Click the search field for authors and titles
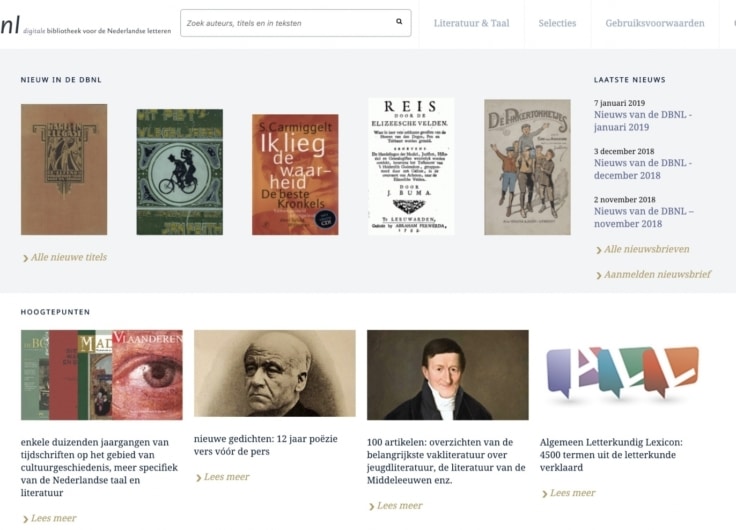736x530 pixels. pos(285,23)
